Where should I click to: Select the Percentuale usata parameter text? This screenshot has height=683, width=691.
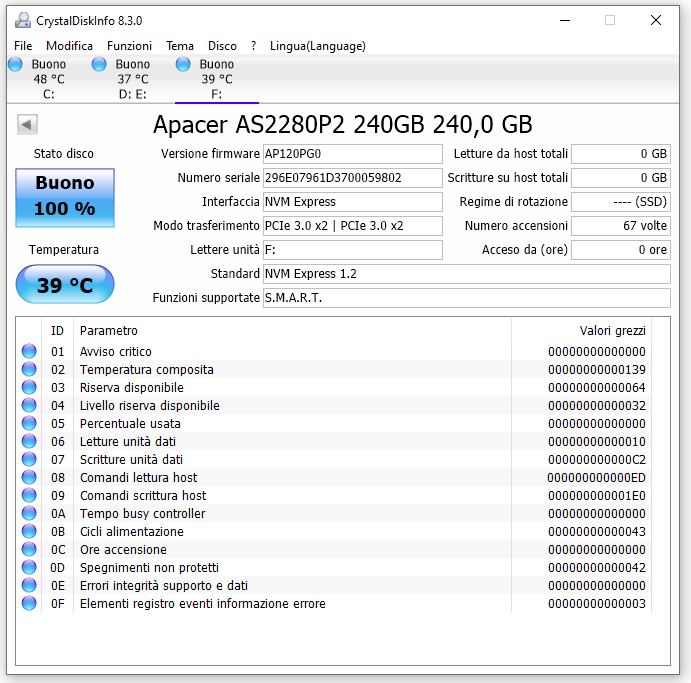pos(130,423)
